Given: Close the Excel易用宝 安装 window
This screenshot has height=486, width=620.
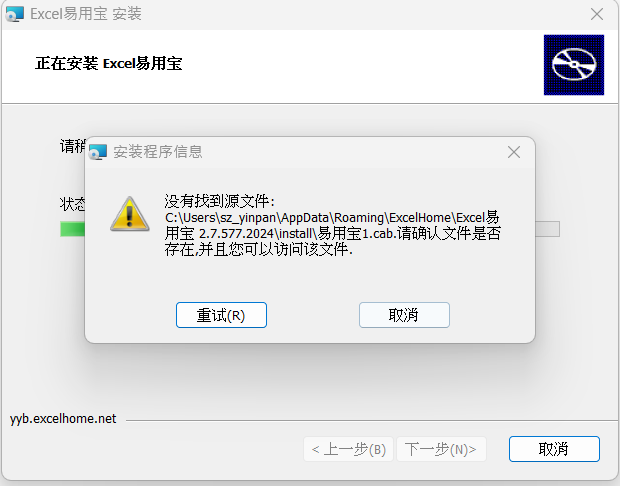Looking at the screenshot, I should point(597,14).
